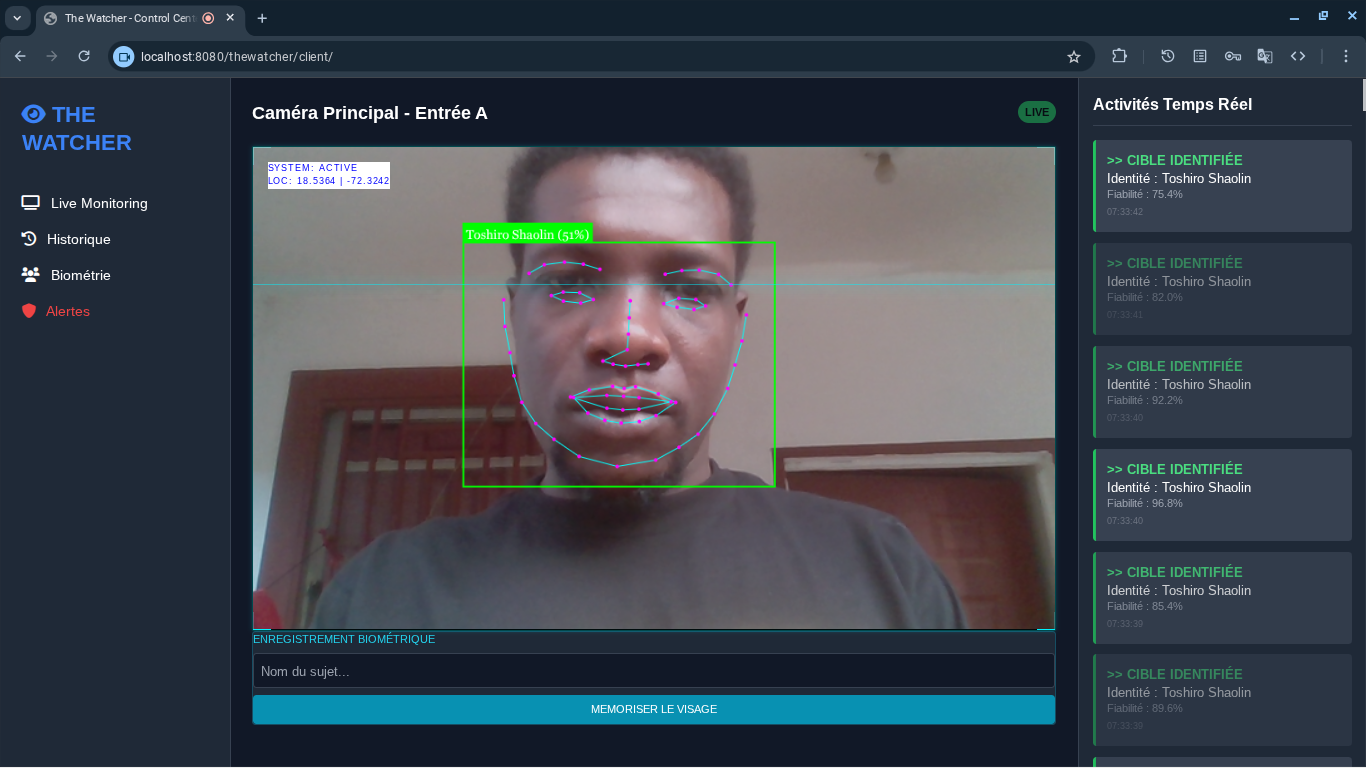This screenshot has height=768, width=1366.
Task: Click the Live Monitoring monitor icon
Action: coord(30,203)
